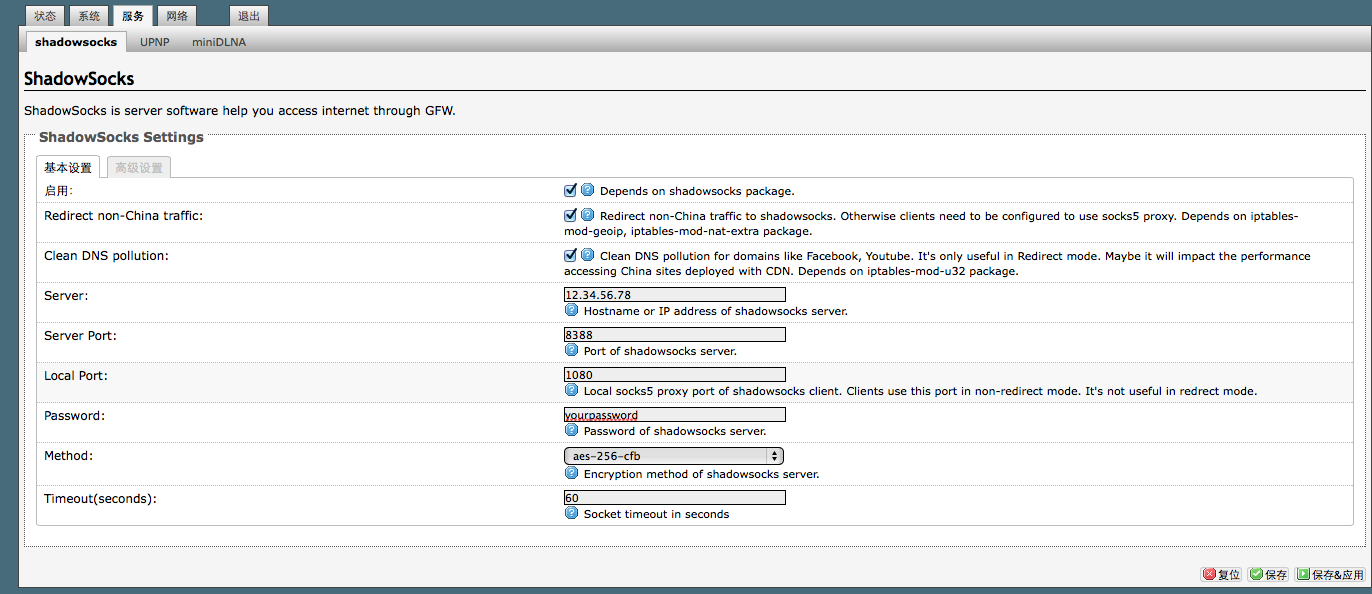The width and height of the screenshot is (1372, 594).
Task: Focus the Server Port input field
Action: 675,335
